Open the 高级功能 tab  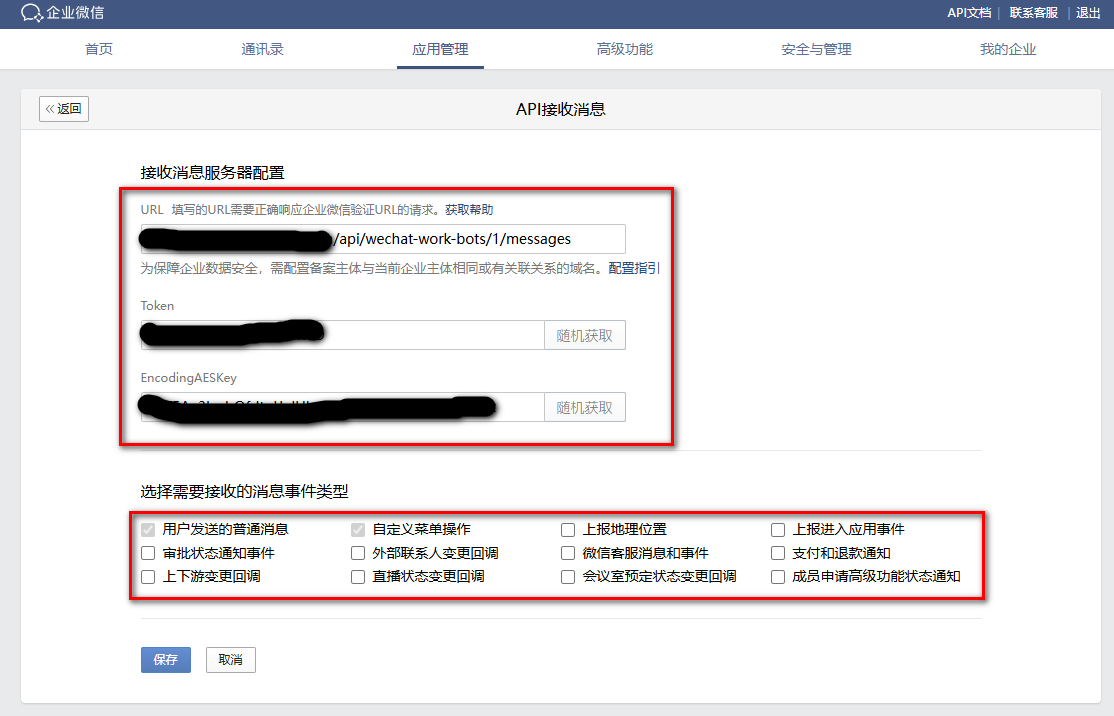(x=625, y=49)
